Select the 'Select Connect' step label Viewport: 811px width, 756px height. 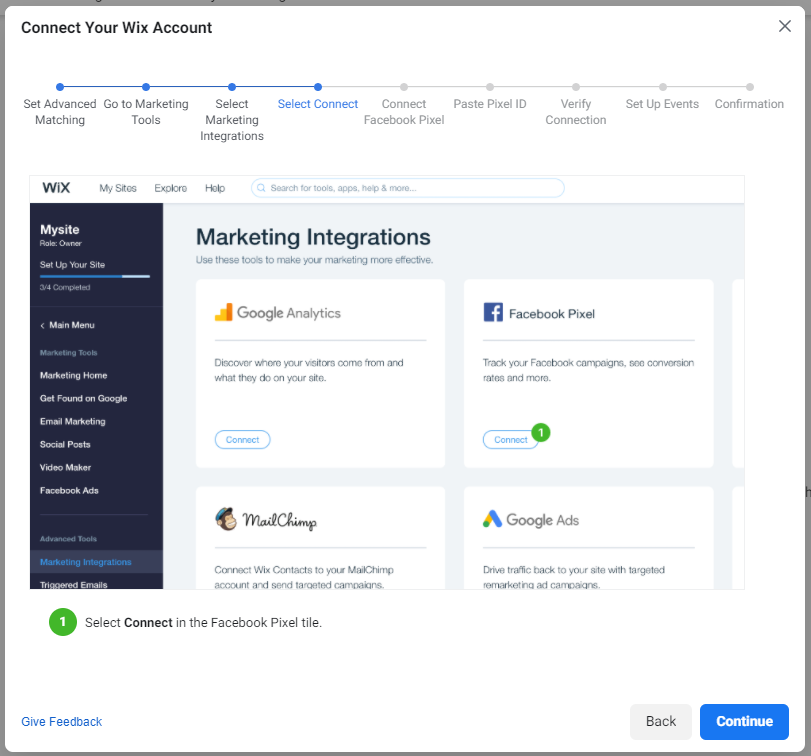[318, 104]
